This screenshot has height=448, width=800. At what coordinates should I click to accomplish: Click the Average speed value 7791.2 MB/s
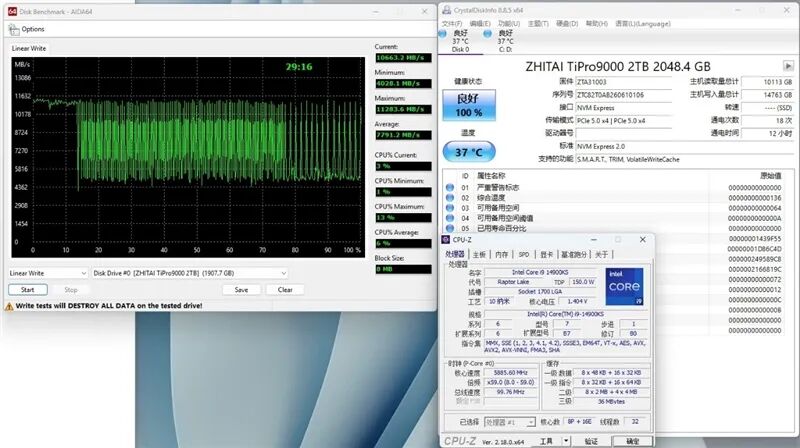pos(403,135)
